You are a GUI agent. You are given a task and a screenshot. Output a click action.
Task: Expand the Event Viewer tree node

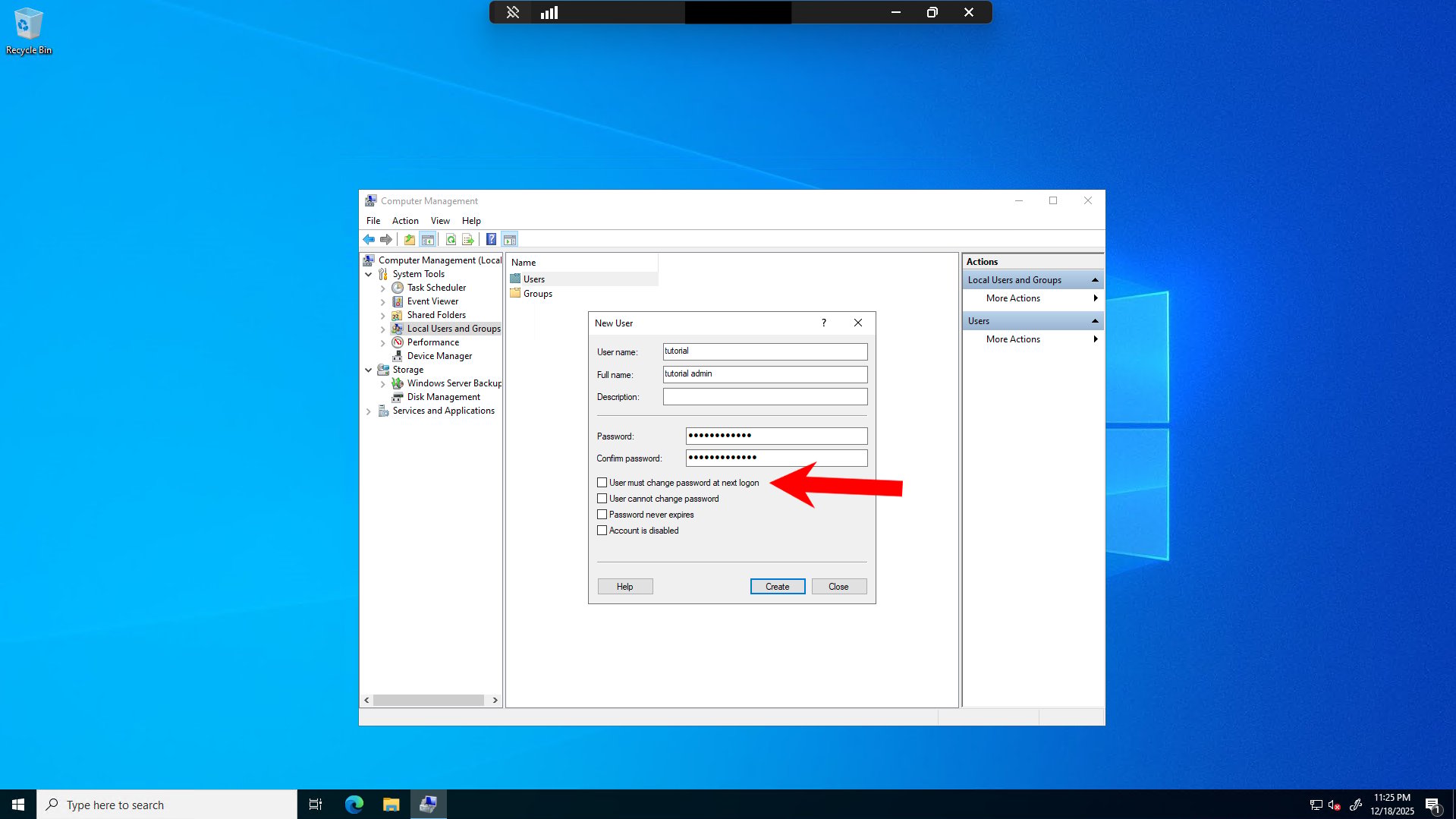(383, 301)
